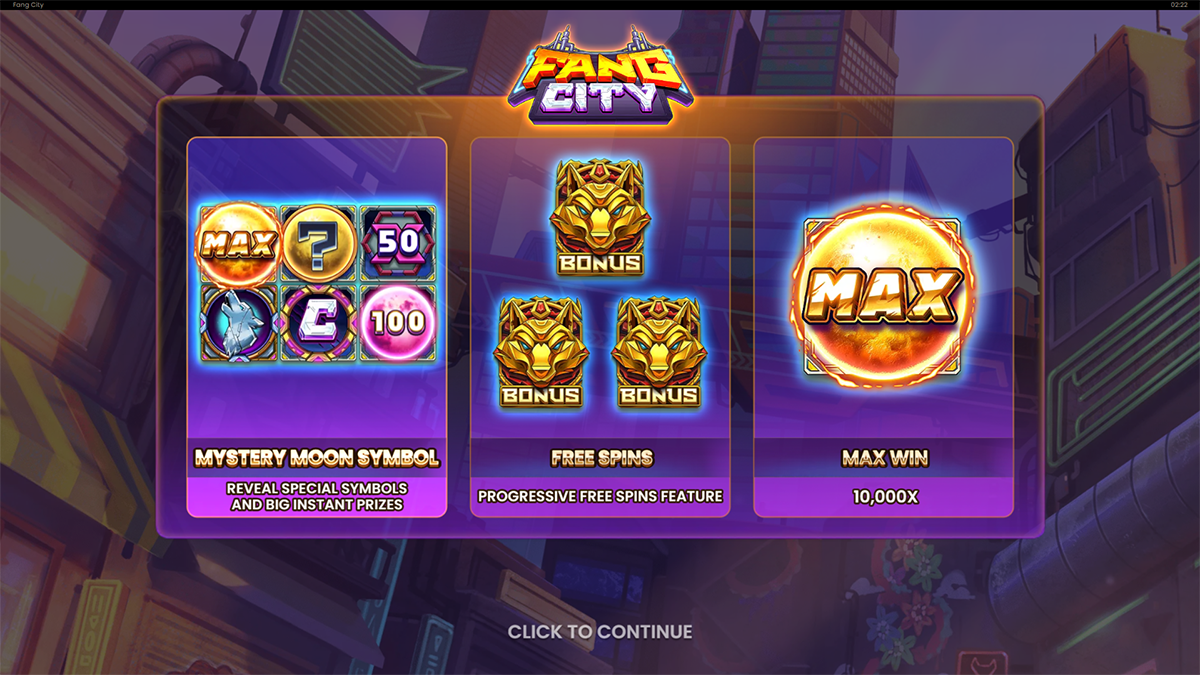This screenshot has height=675, width=1200.
Task: Select the bottom-left golden wolf Bonus symbol
Action: 541,351
